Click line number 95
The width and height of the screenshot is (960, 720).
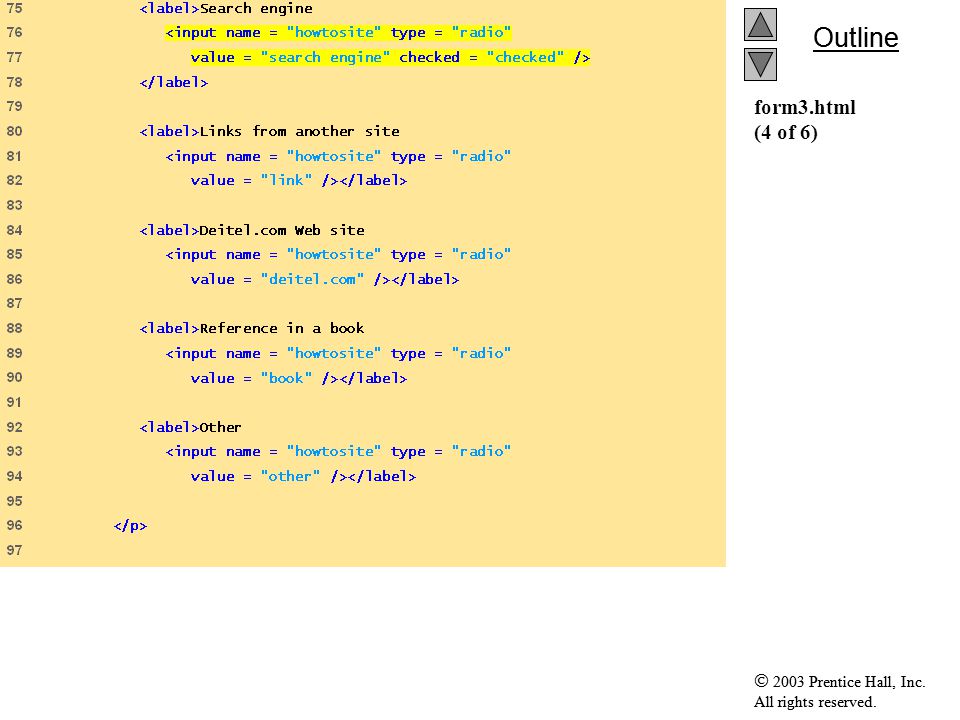[x=14, y=501]
